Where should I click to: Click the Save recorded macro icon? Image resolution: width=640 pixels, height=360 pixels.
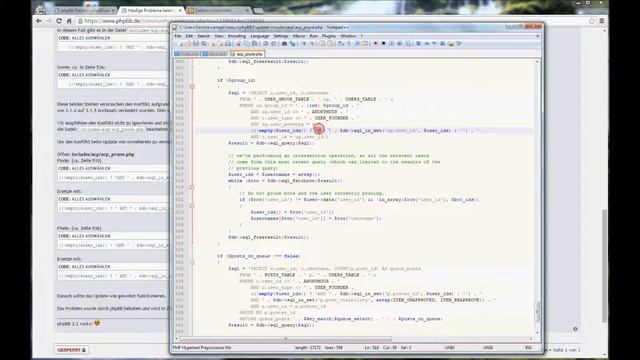(x=409, y=43)
